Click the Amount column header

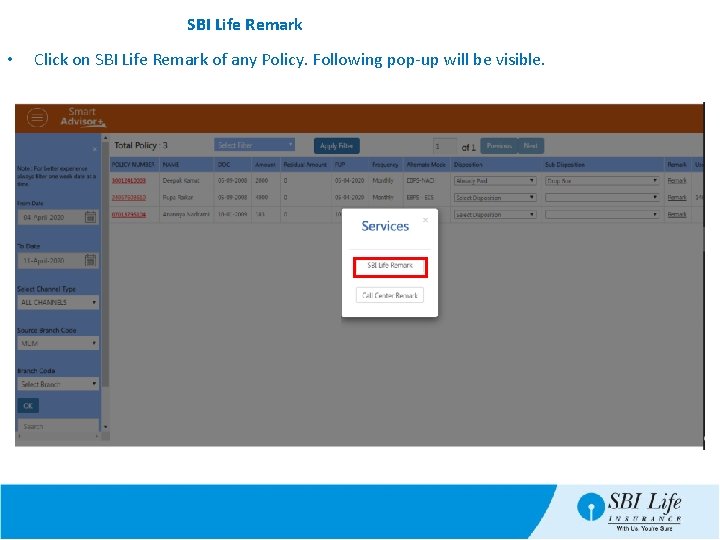265,164
